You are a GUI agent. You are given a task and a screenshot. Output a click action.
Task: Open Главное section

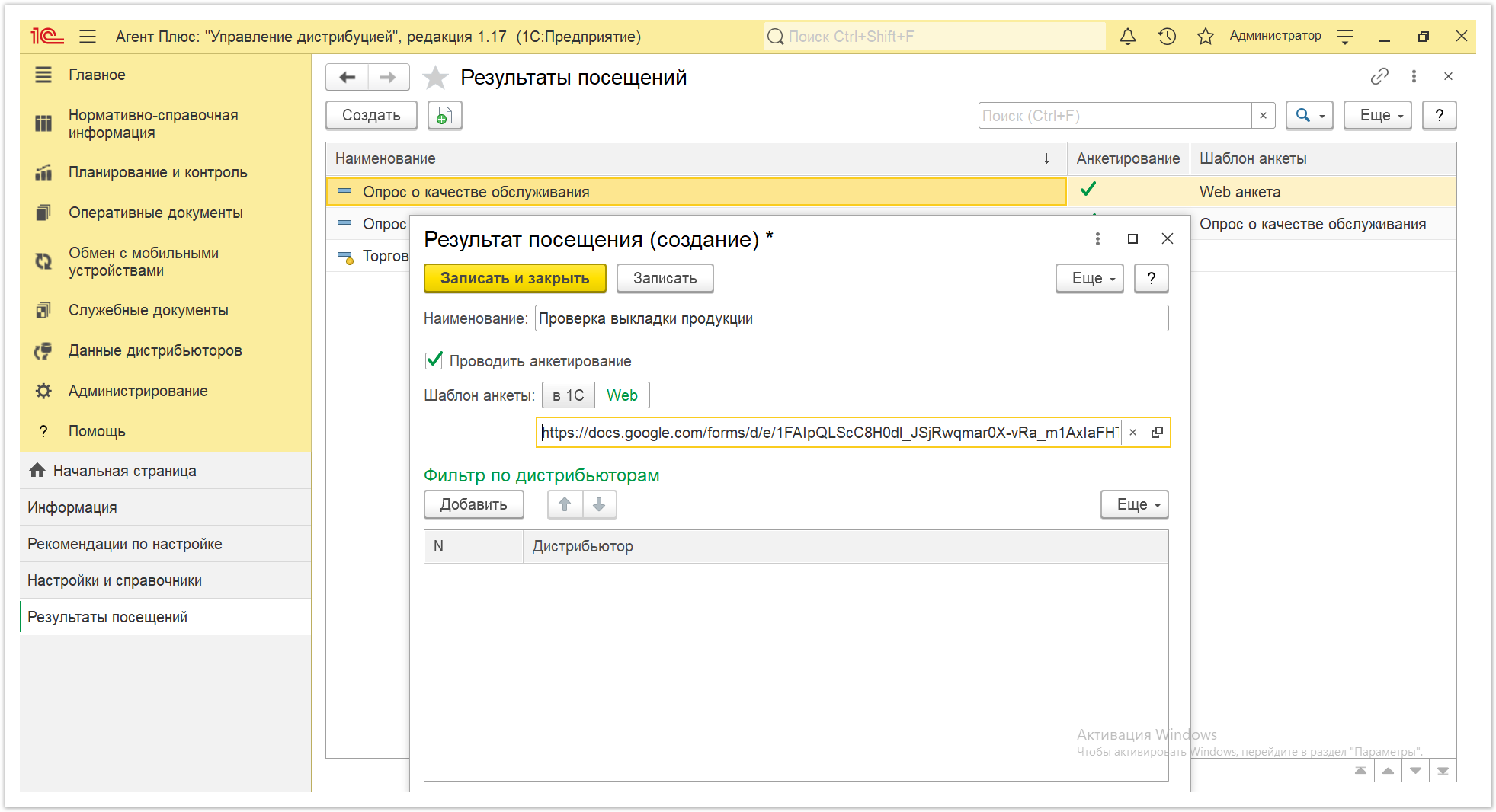coord(97,75)
